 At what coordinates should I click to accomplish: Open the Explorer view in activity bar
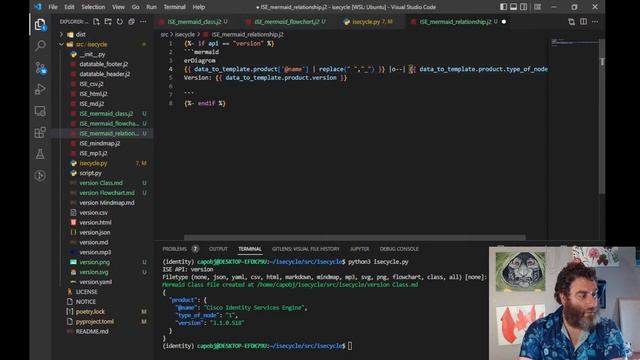(40, 25)
